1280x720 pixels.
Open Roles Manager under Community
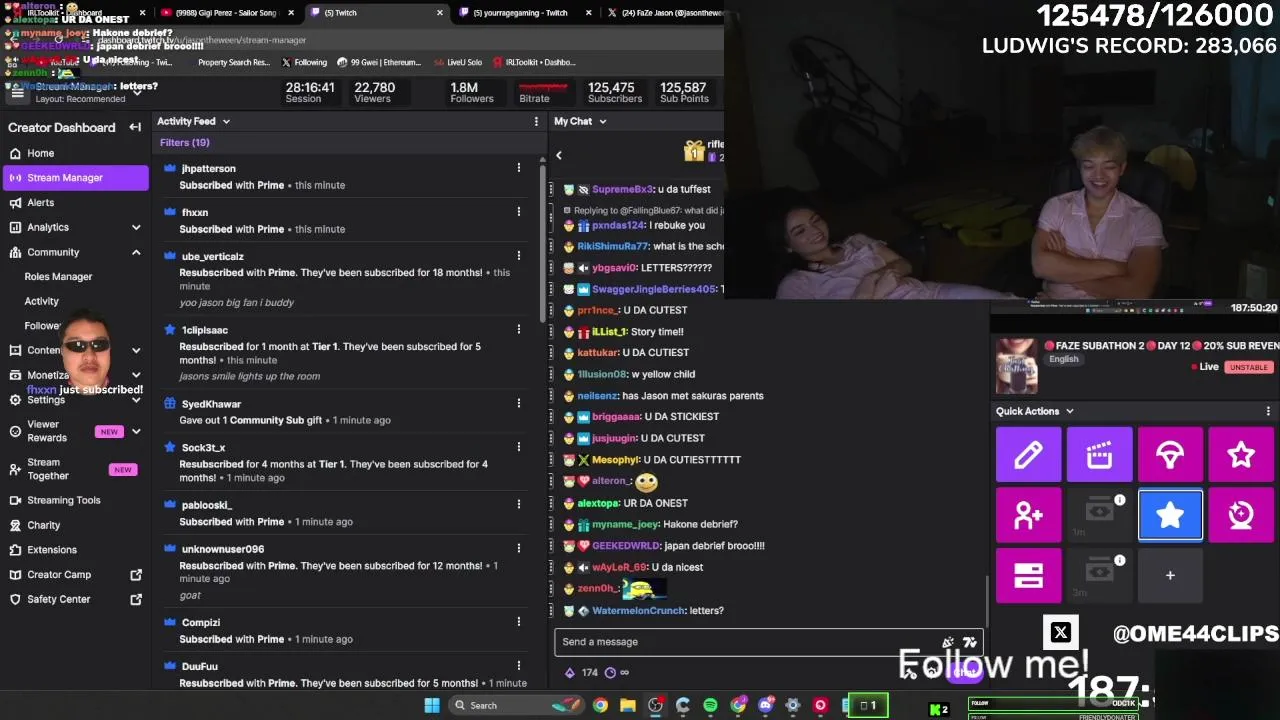58,276
